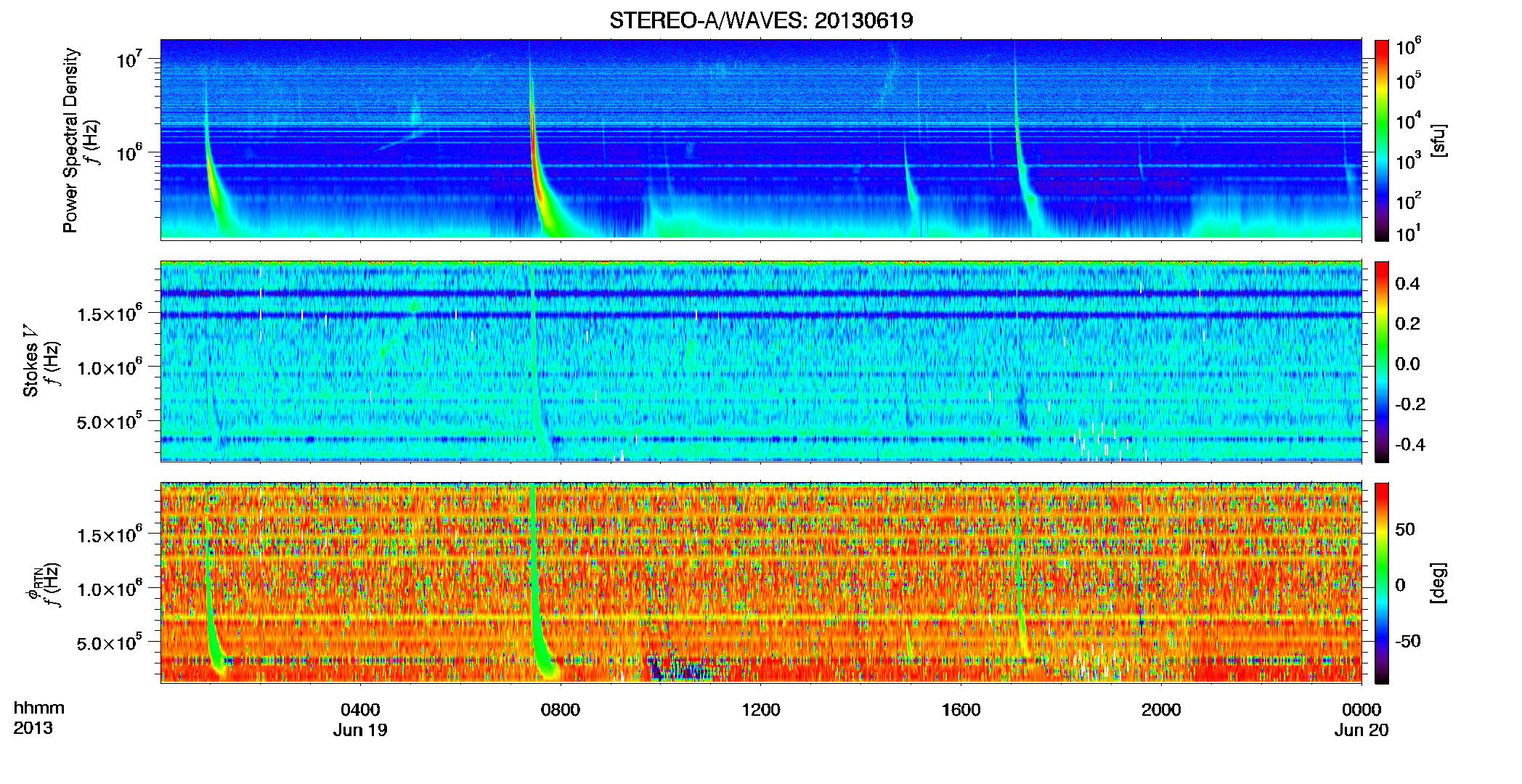This screenshot has width=1522, height=784.
Task: Click the 0400 time tick label
Action: pos(360,710)
